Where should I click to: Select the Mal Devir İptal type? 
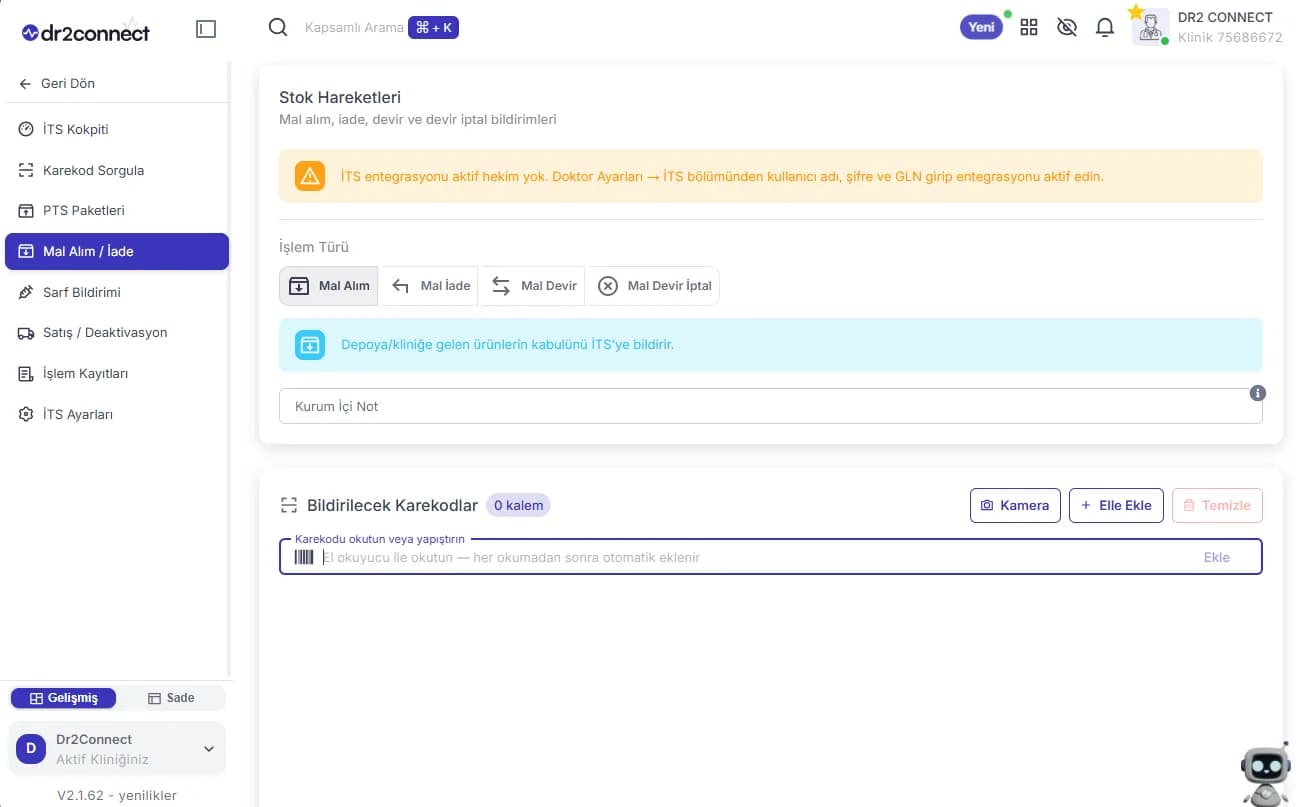click(654, 286)
